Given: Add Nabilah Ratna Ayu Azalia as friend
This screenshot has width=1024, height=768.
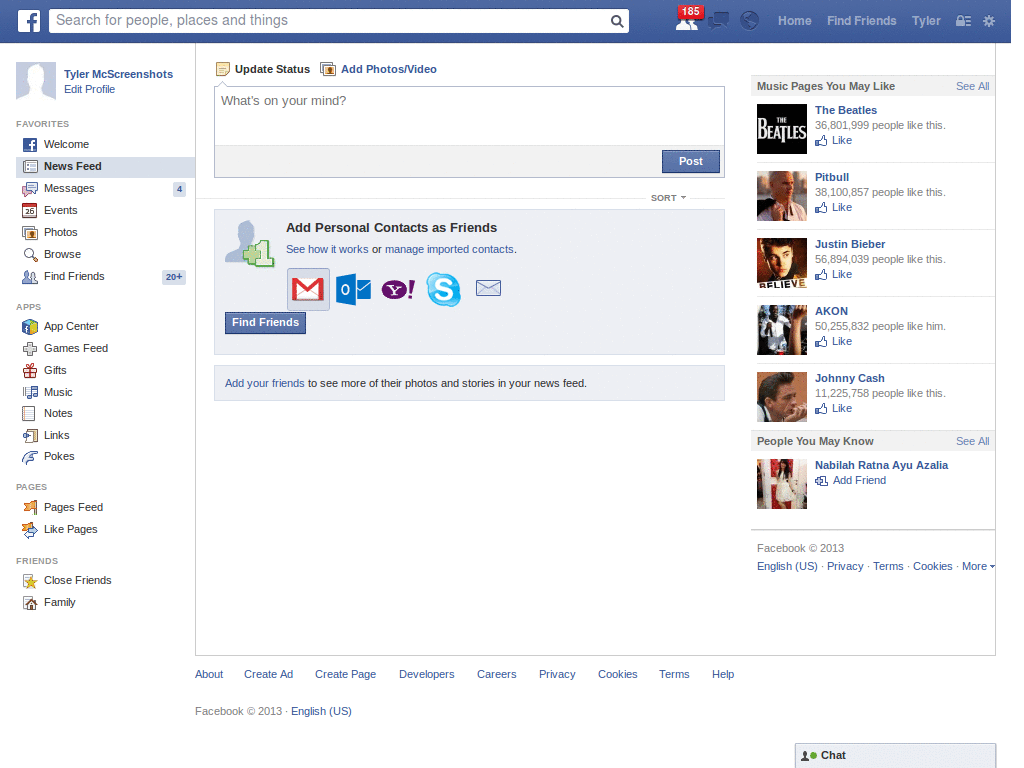Looking at the screenshot, I should 851,481.
